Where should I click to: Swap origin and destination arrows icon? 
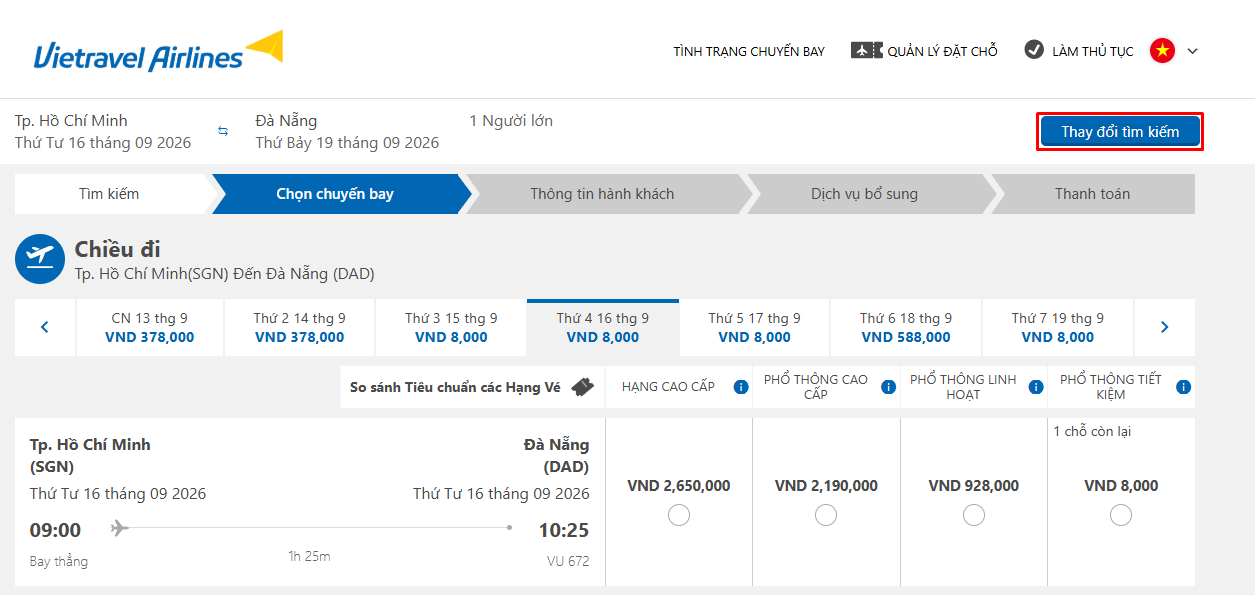click(x=223, y=131)
